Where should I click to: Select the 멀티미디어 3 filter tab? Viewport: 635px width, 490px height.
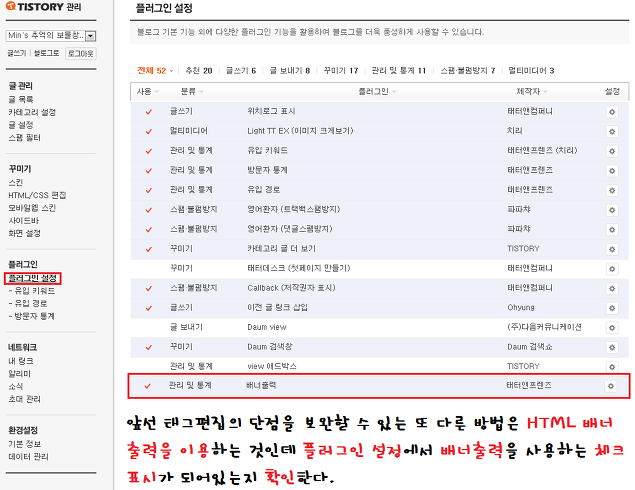[531, 70]
